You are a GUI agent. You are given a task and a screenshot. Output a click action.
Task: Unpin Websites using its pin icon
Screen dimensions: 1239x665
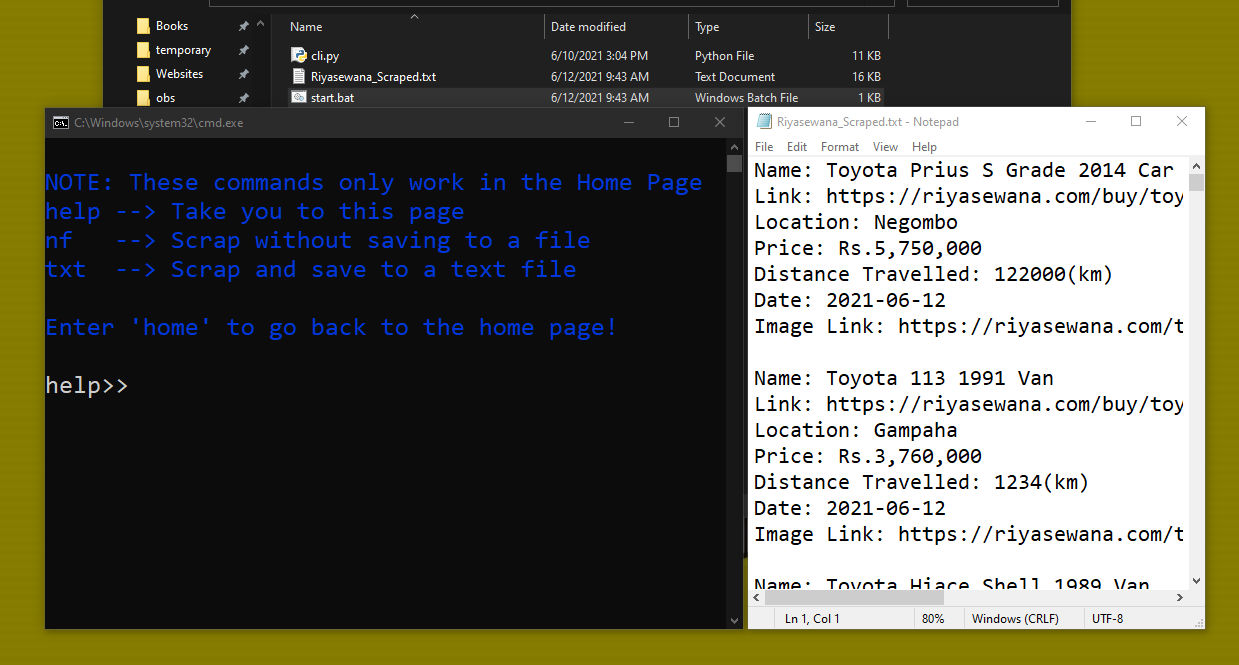(243, 74)
